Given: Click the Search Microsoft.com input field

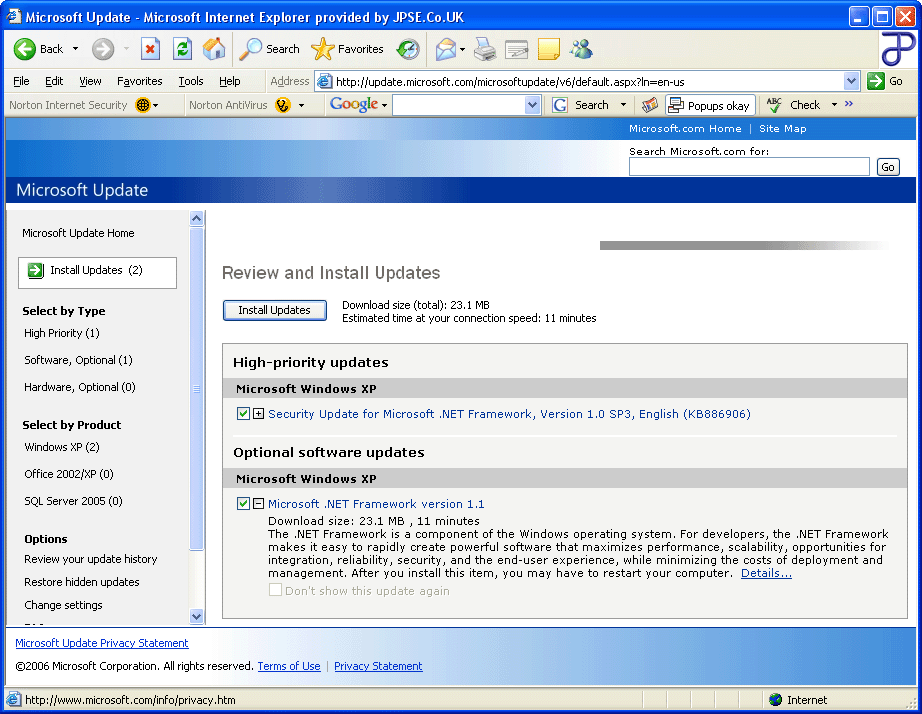Looking at the screenshot, I should point(749,167).
